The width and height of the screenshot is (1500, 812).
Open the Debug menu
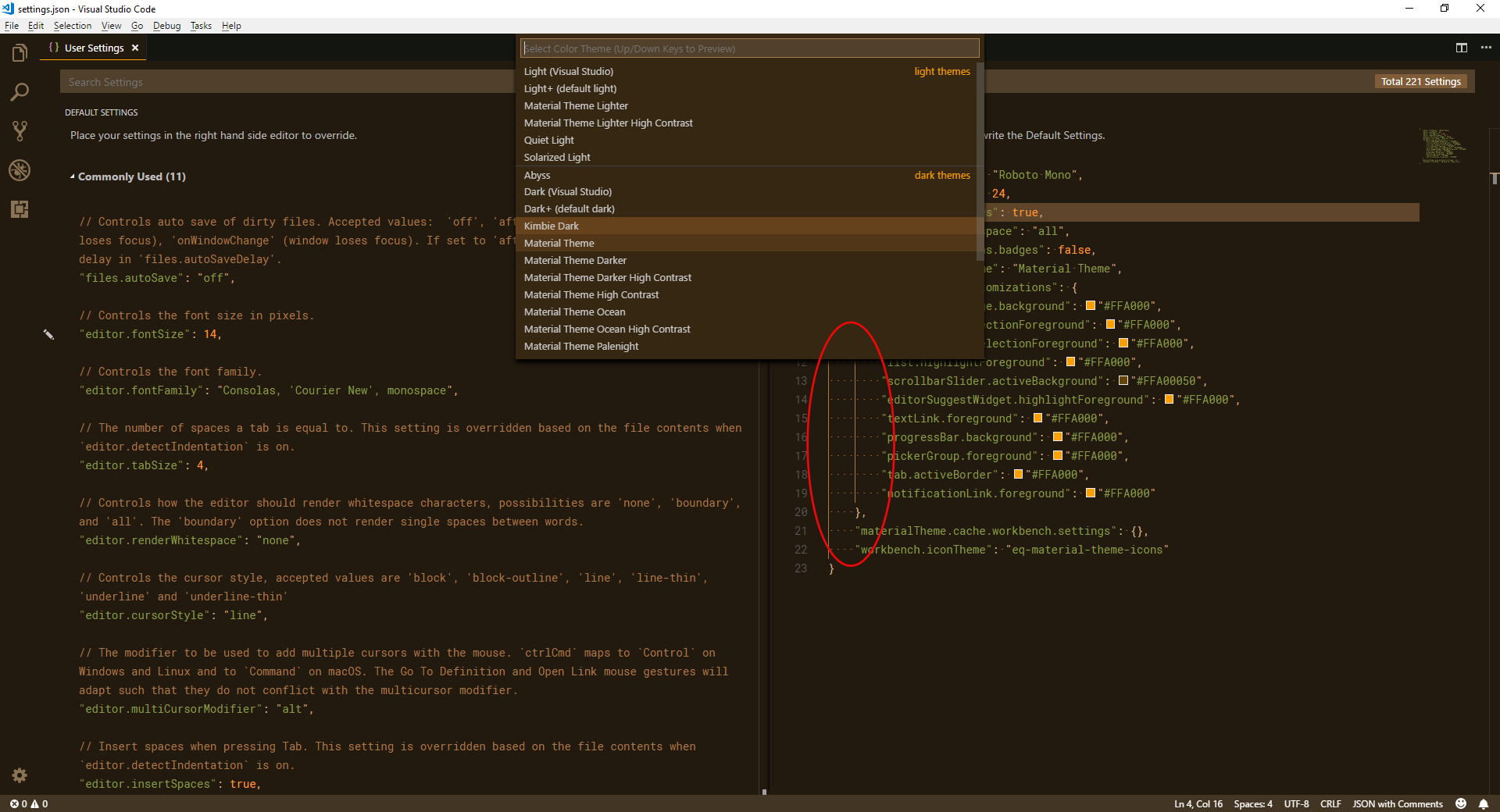click(x=166, y=26)
